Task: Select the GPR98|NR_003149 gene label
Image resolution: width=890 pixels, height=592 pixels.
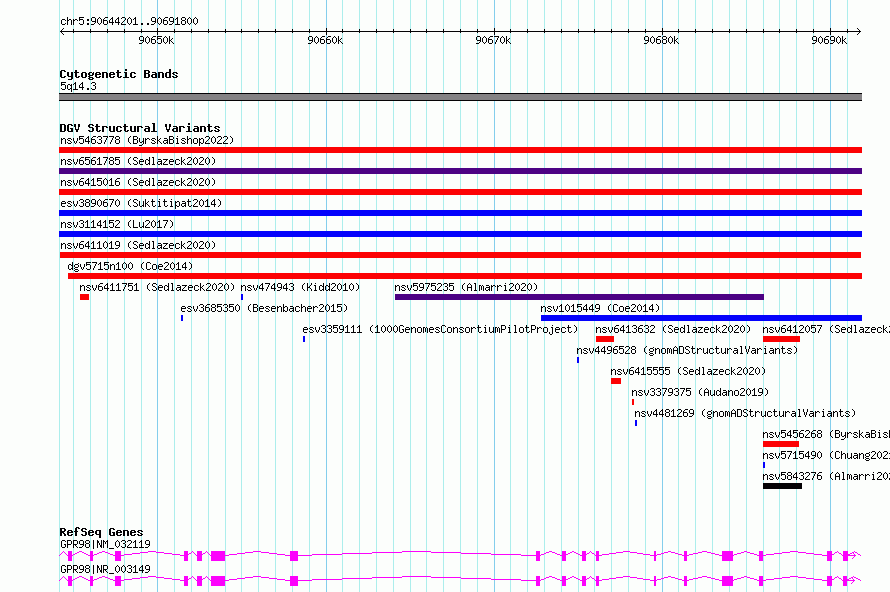Action: tap(105, 569)
